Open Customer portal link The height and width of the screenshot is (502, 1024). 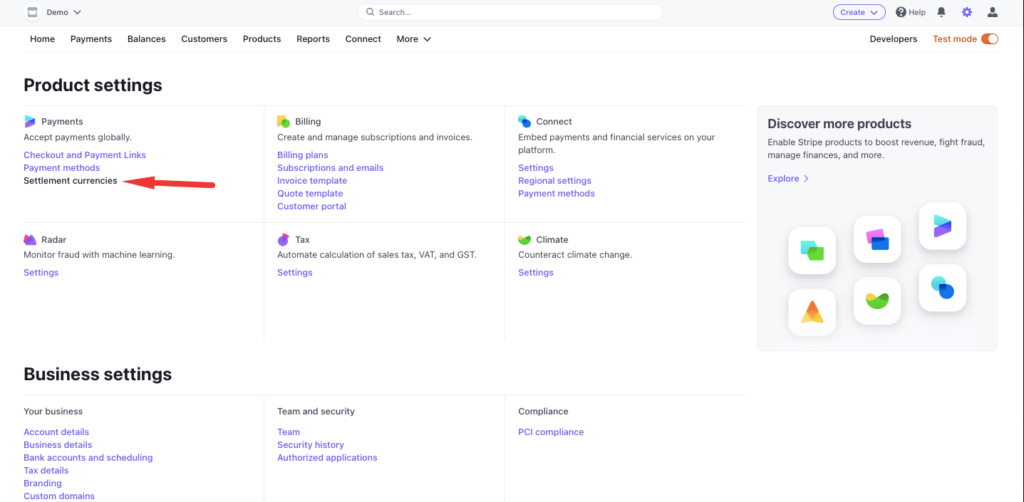(x=312, y=206)
